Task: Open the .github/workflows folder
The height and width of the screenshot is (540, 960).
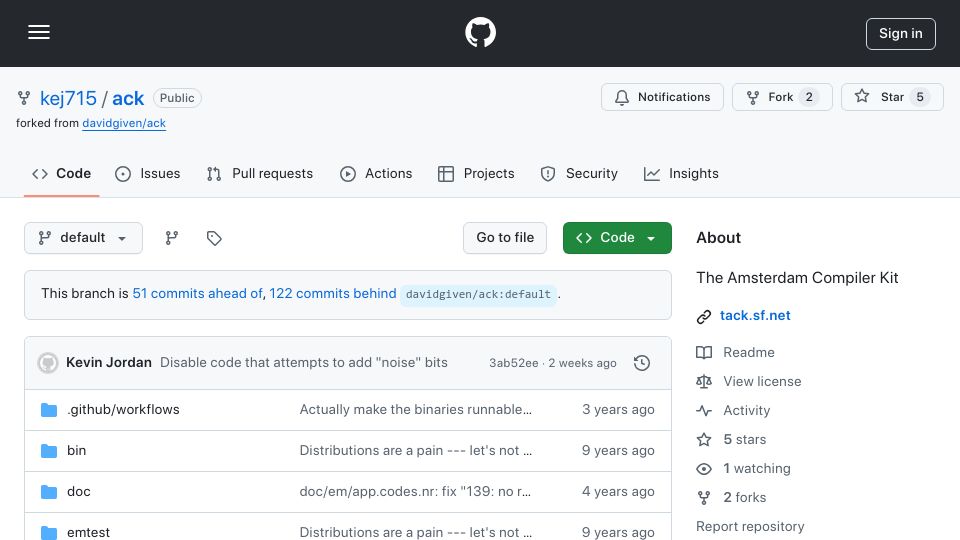Action: (x=123, y=410)
